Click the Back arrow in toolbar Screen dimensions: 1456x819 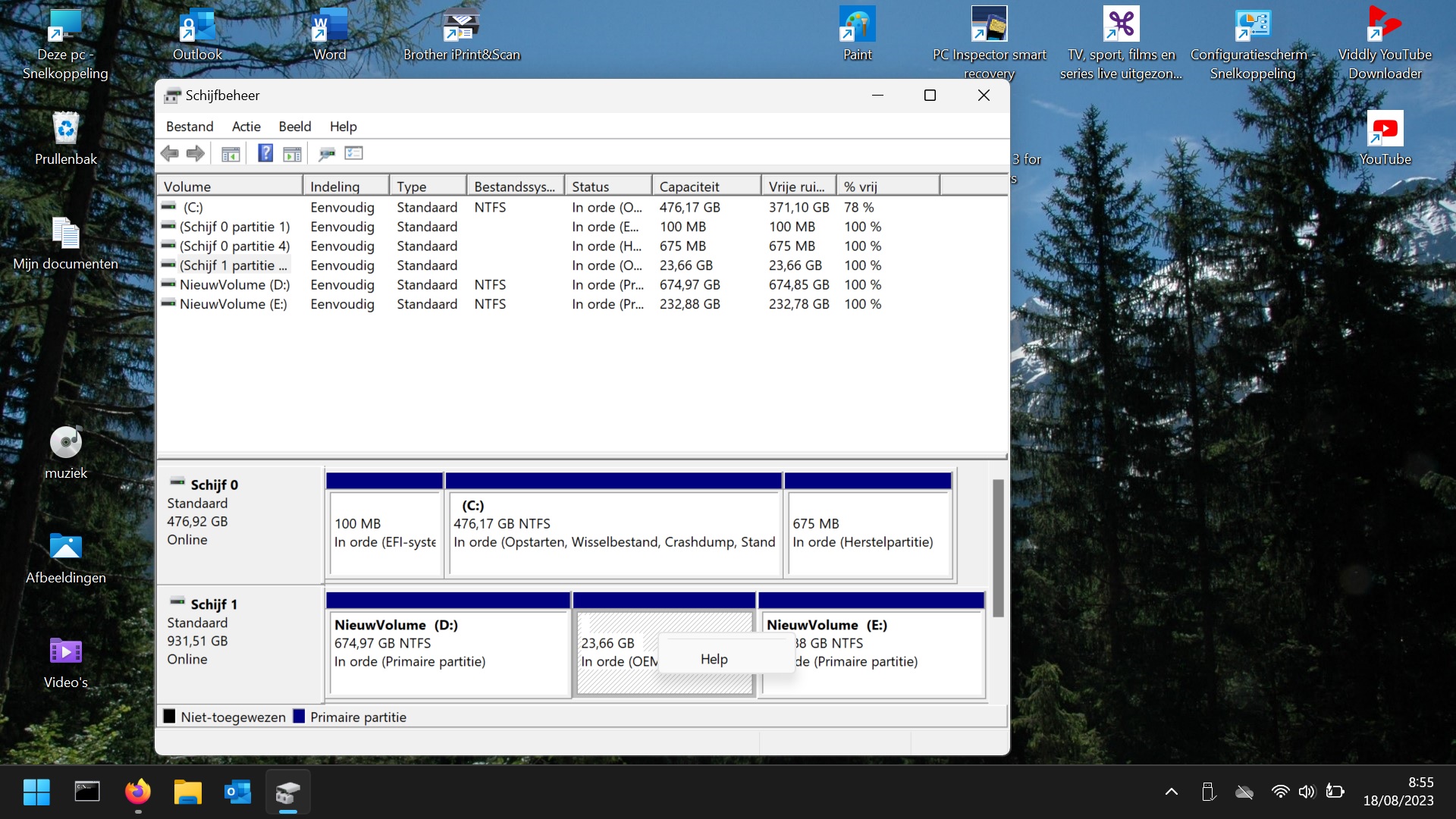pyautogui.click(x=169, y=154)
